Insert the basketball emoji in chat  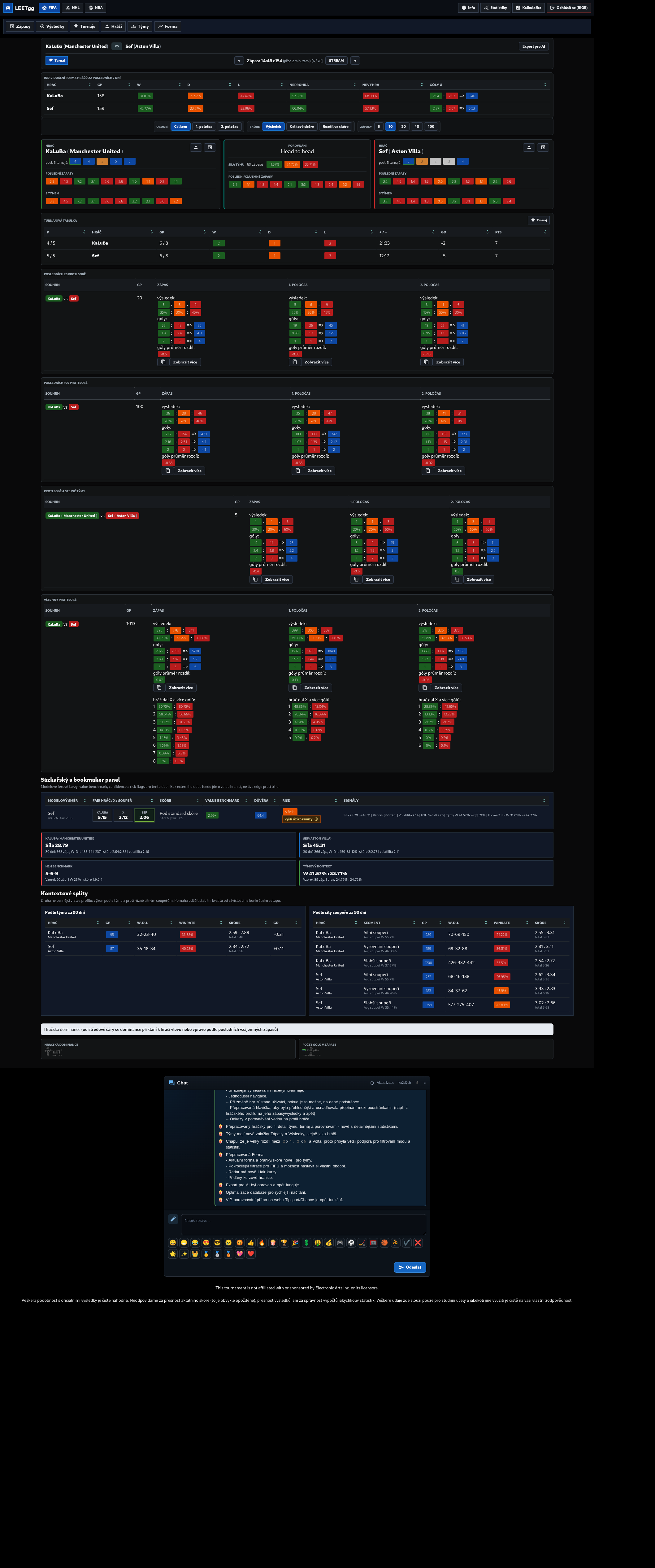click(384, 1243)
